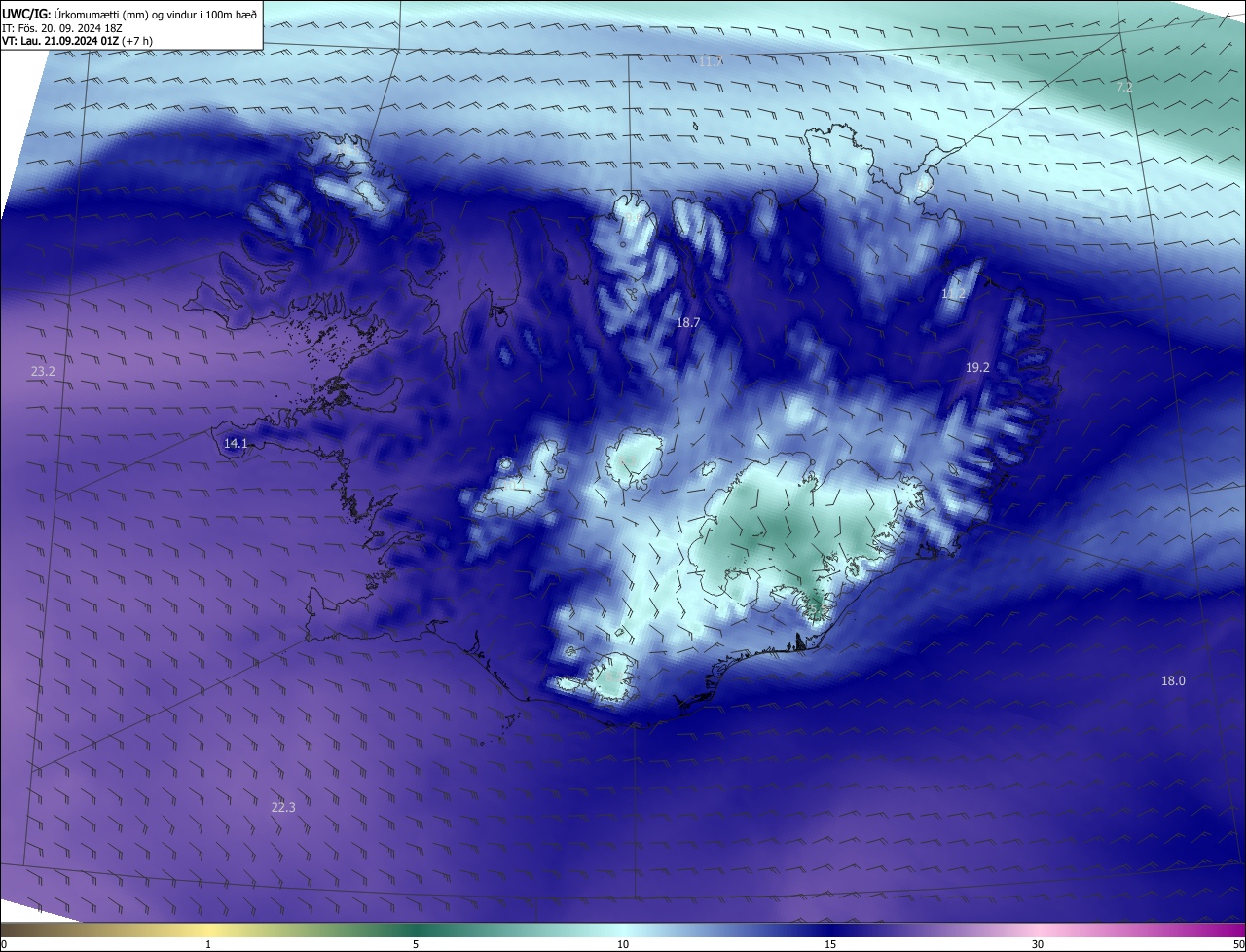1246x952 pixels.
Task: Click the map value label 19.2
Action: (x=977, y=367)
